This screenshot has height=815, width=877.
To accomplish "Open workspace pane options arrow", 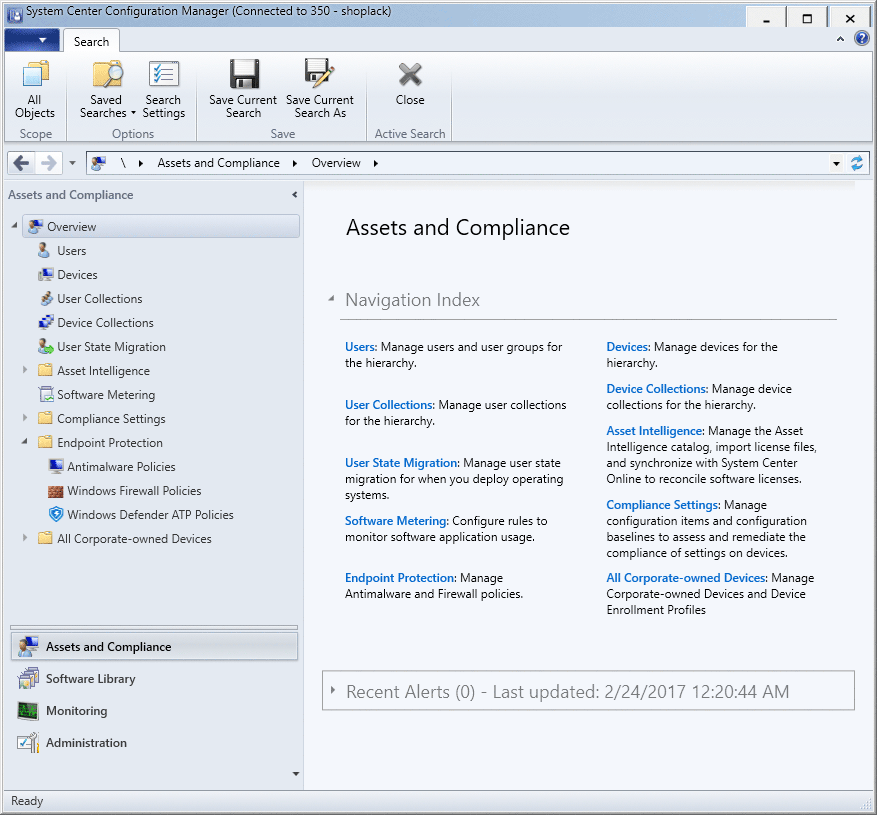I will [x=296, y=774].
